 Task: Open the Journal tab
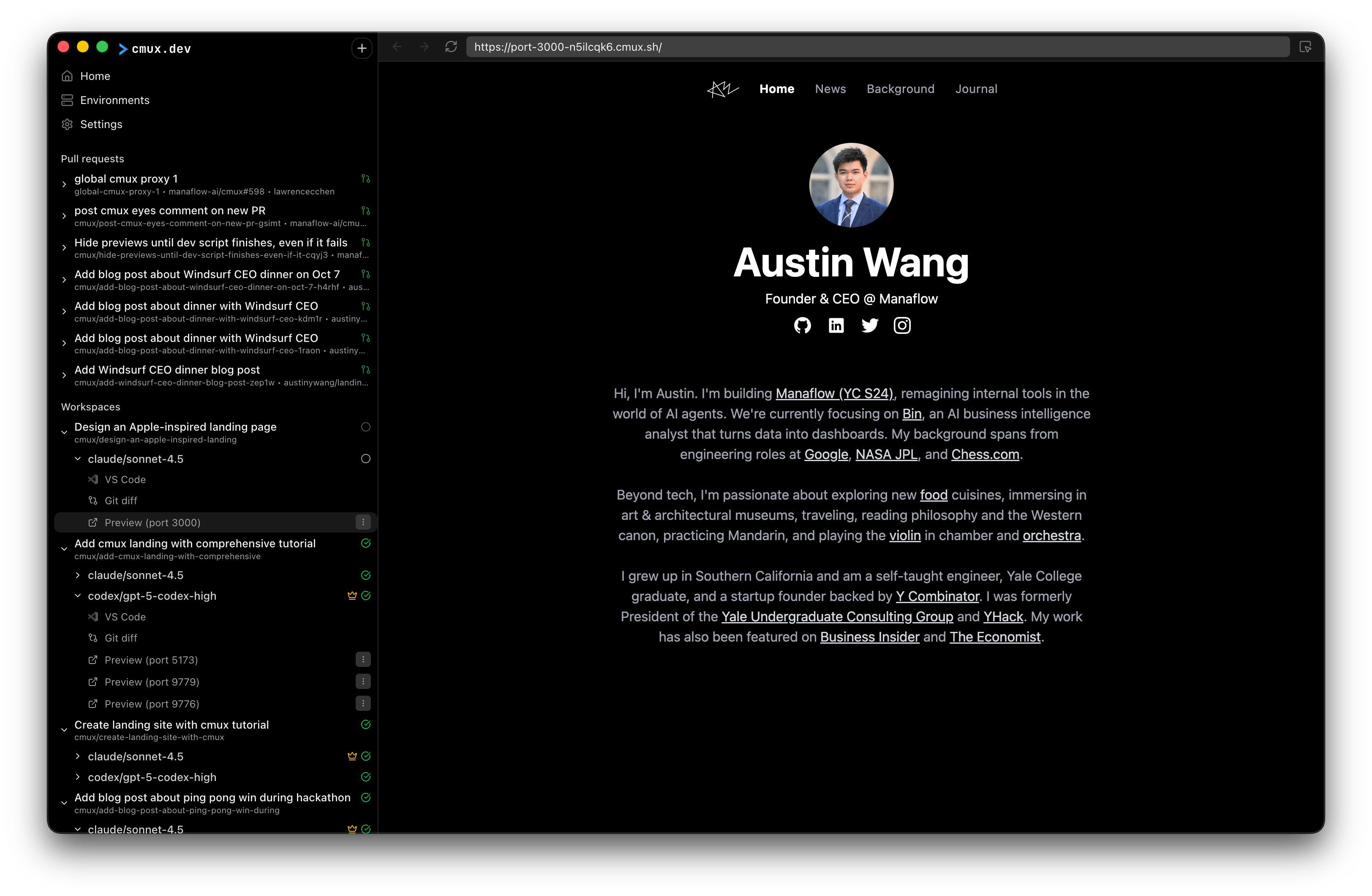pyautogui.click(x=976, y=88)
